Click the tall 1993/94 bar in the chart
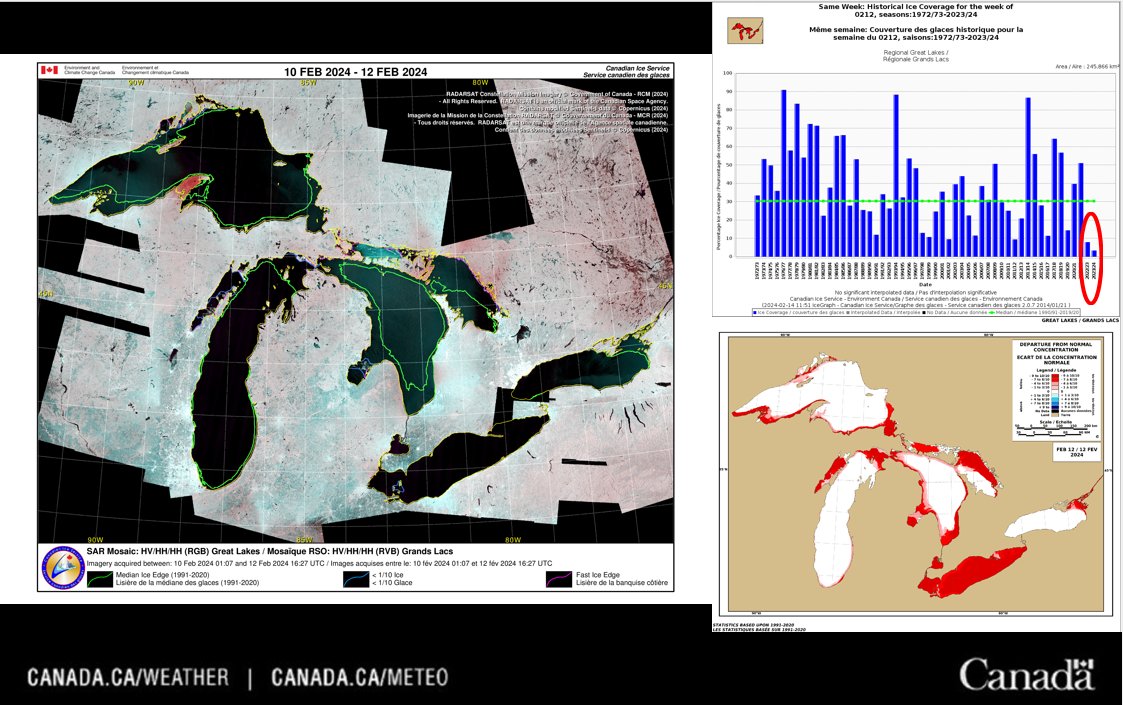Image resolution: width=1123 pixels, height=705 pixels. point(896,176)
